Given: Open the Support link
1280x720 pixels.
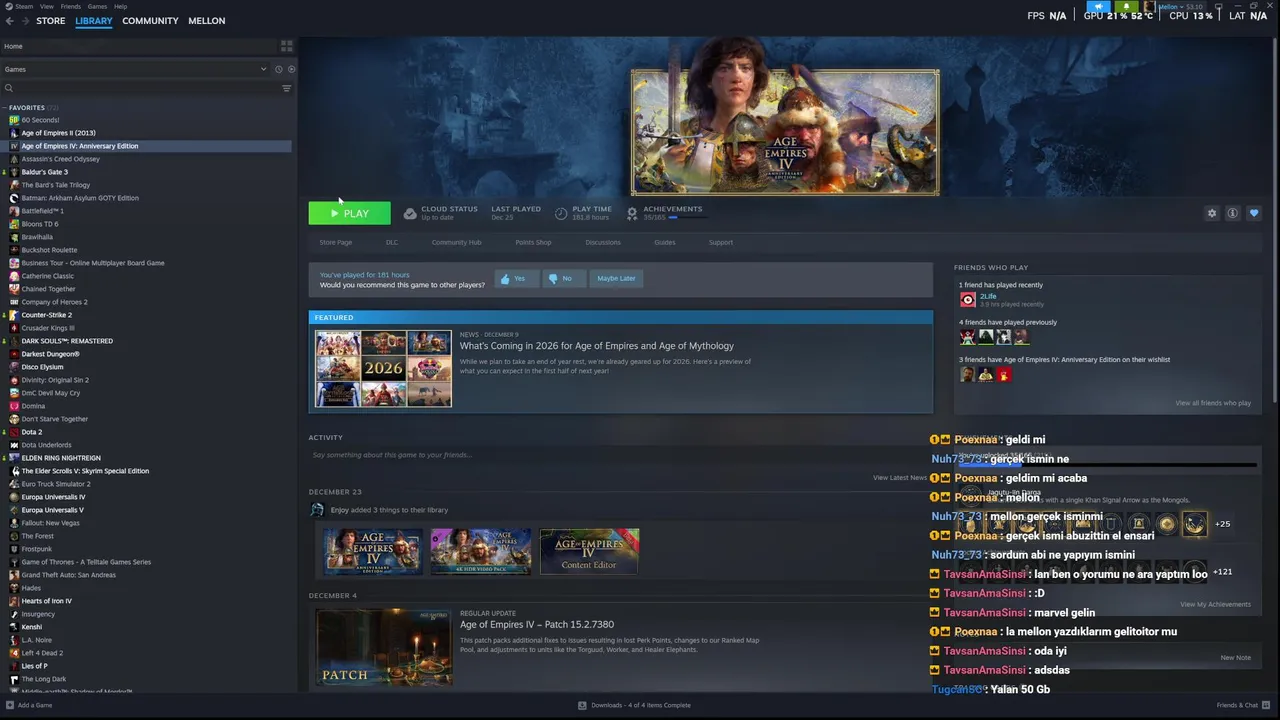Looking at the screenshot, I should coord(721,242).
